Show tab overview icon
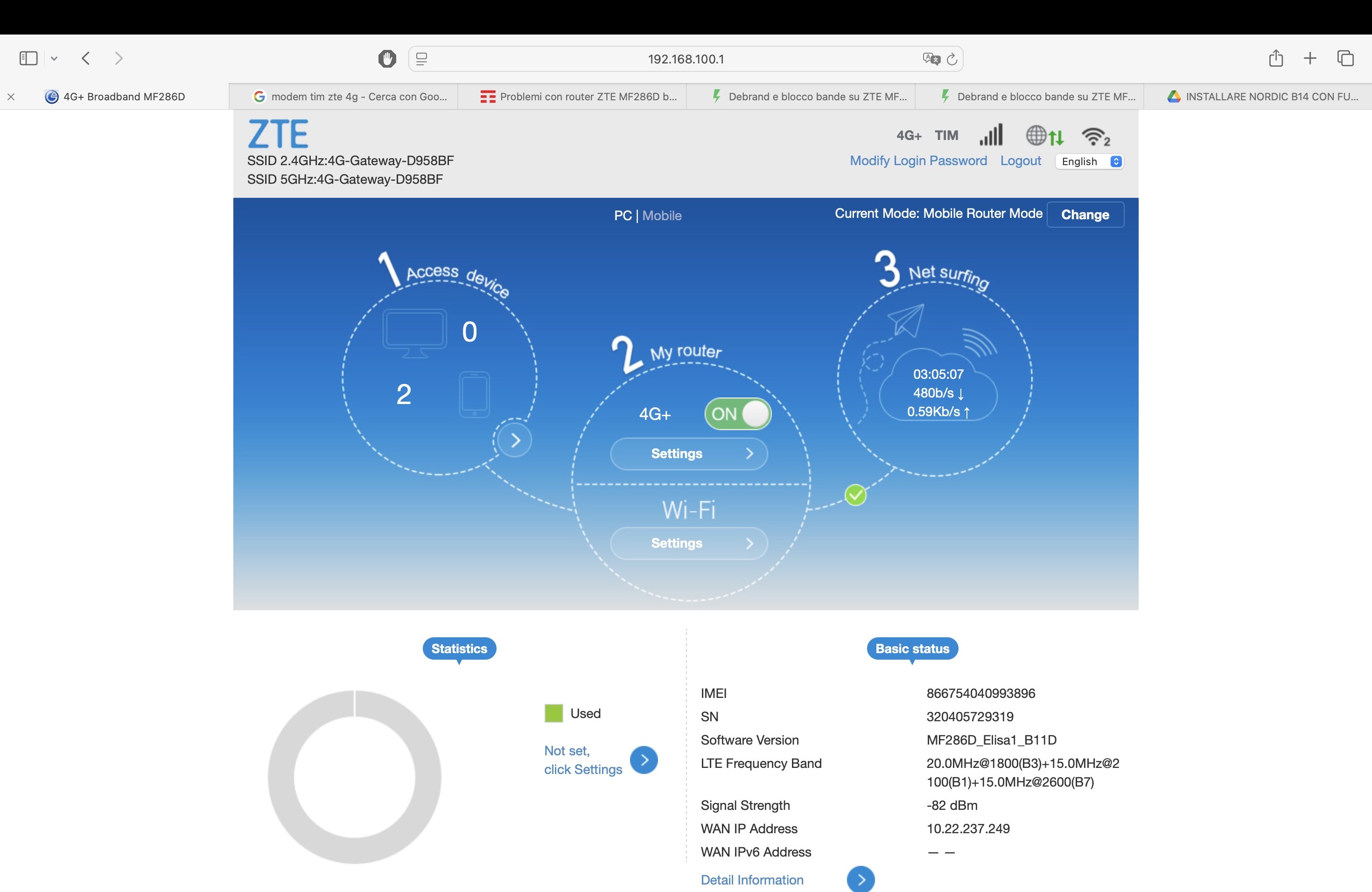 click(1345, 58)
